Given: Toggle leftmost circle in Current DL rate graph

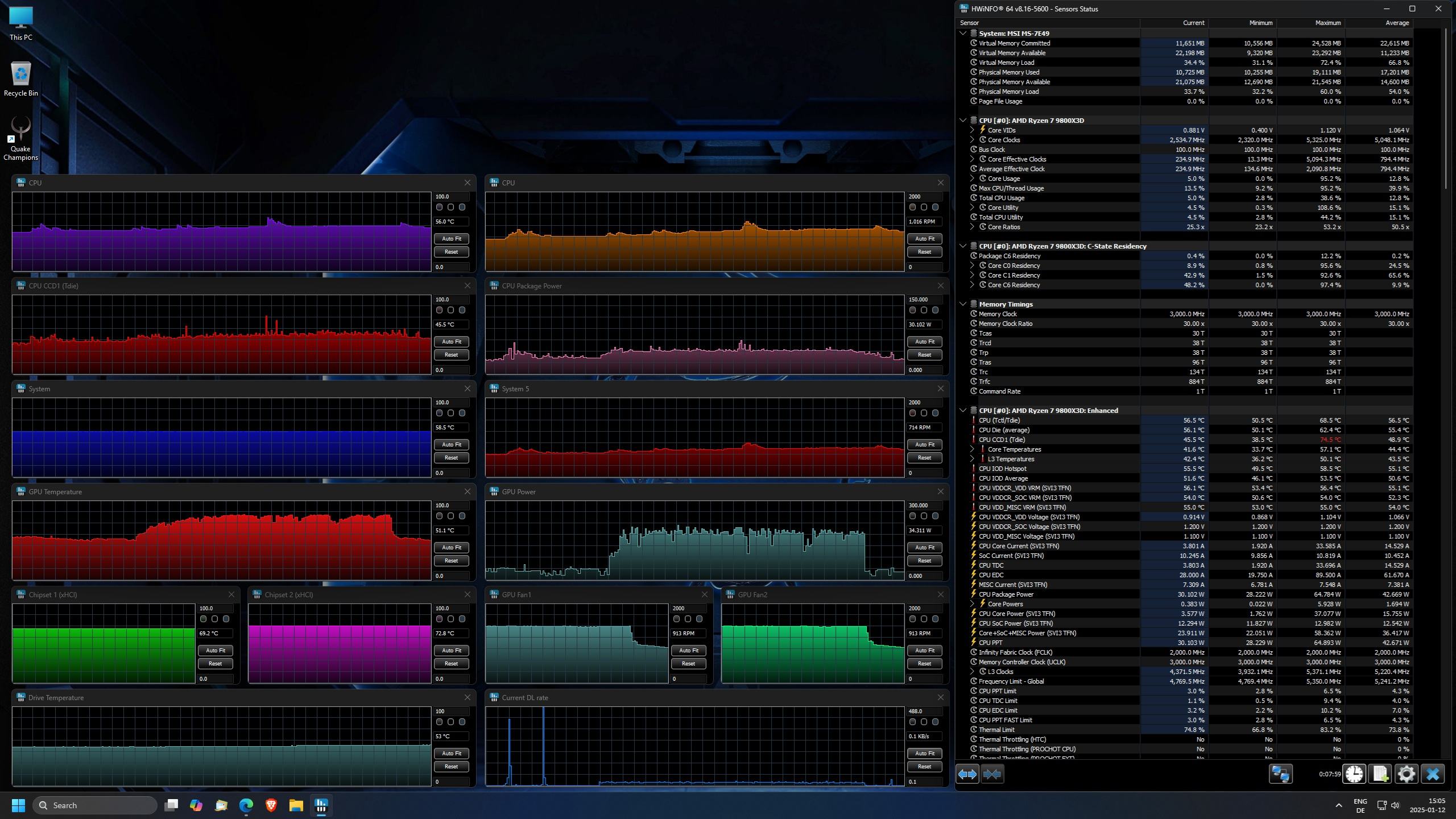Looking at the screenshot, I should (912, 722).
